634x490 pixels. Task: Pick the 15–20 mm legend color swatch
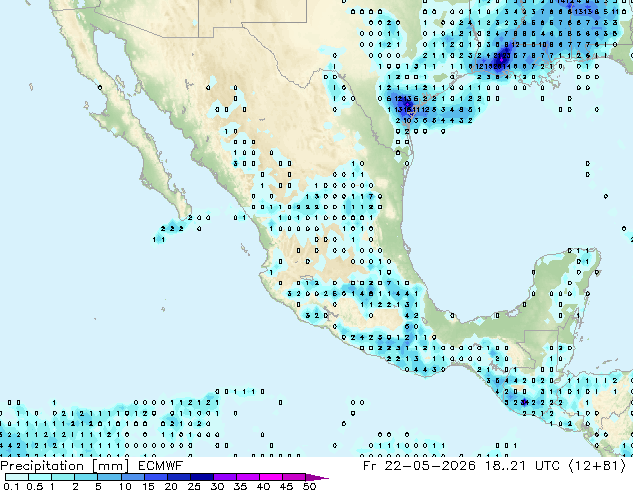pyautogui.click(x=156, y=477)
